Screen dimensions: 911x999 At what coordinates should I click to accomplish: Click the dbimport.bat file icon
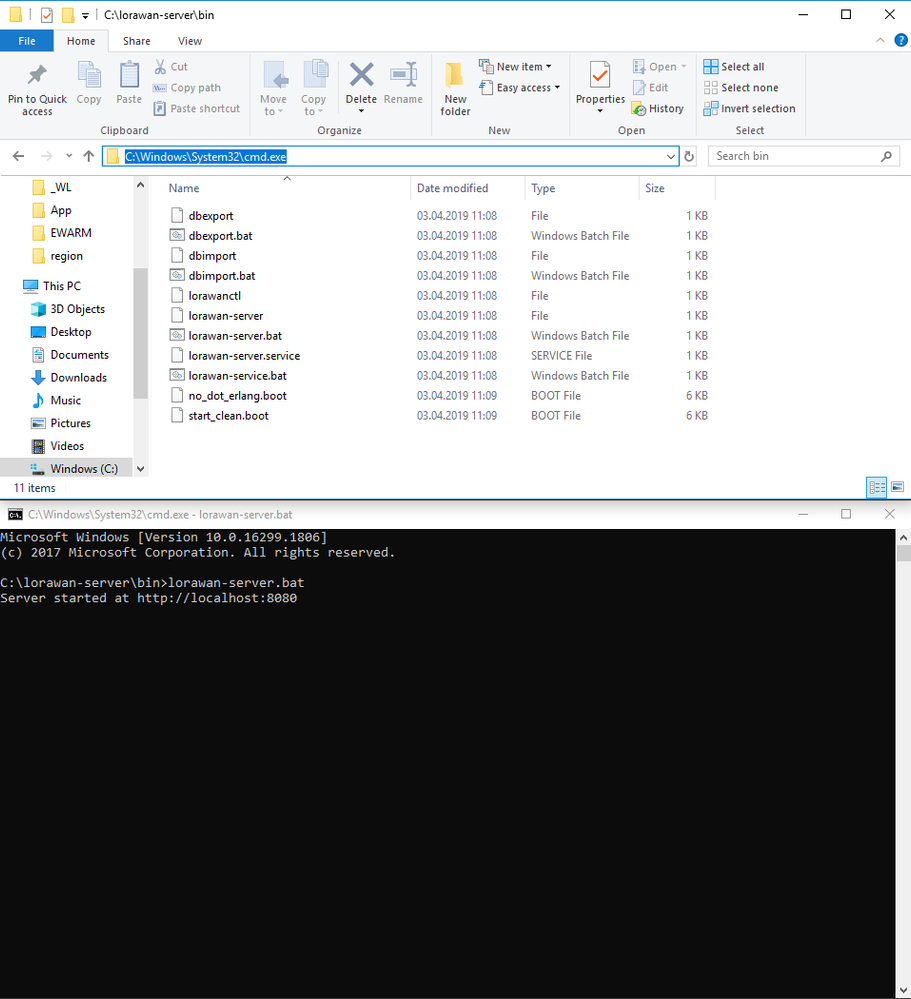(x=177, y=276)
